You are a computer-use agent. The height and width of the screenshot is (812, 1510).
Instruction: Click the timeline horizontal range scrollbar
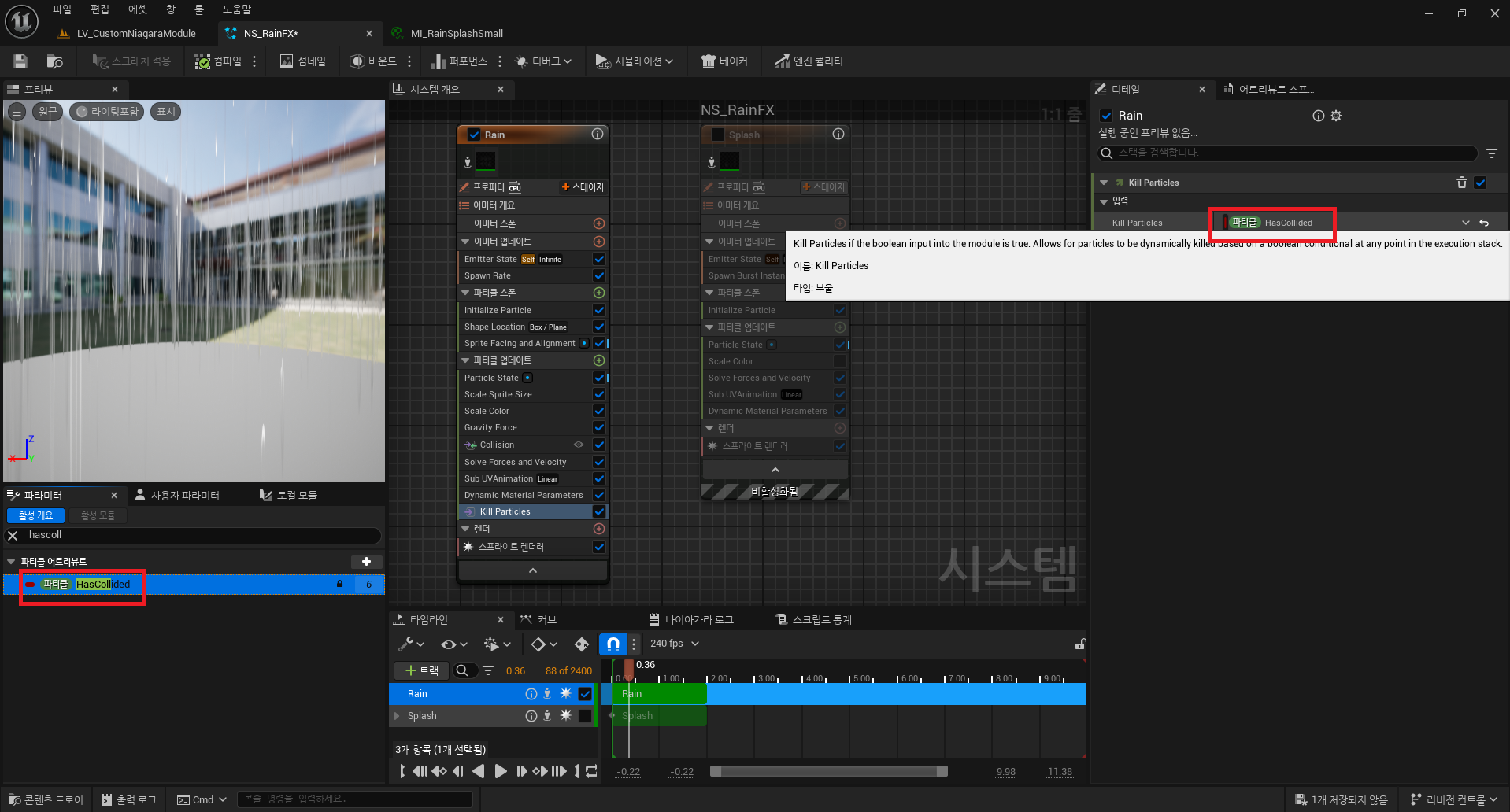click(828, 771)
